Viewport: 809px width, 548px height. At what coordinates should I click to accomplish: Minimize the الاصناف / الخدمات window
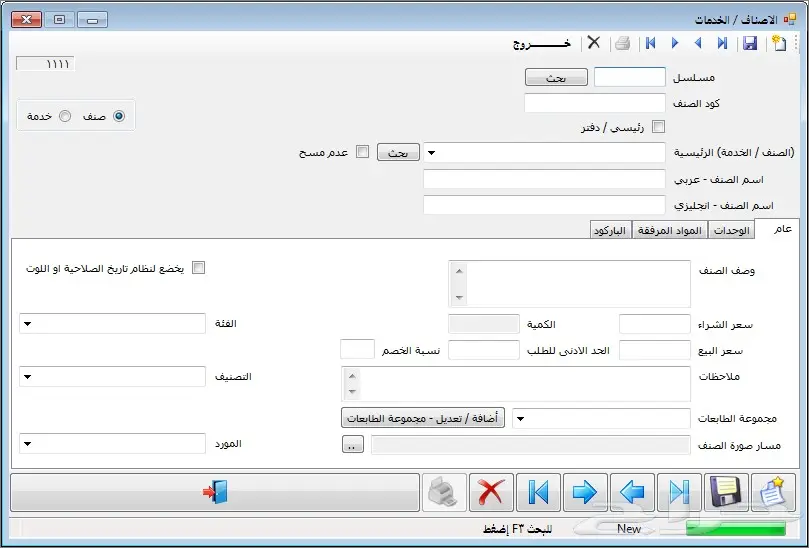click(92, 20)
